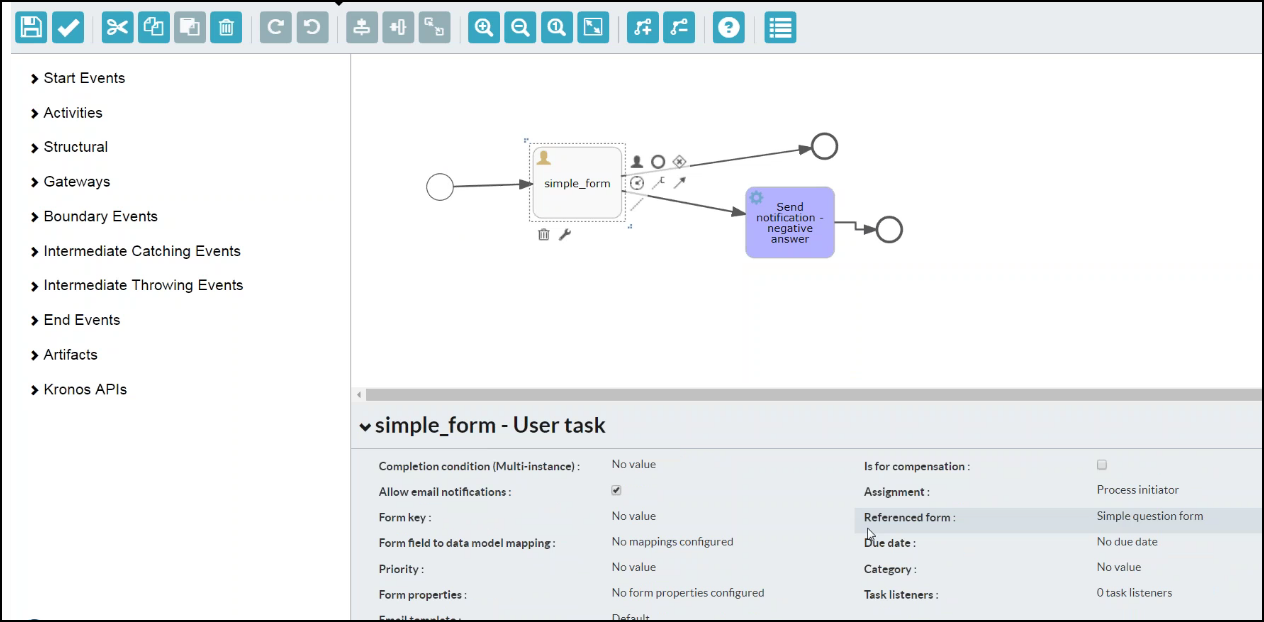Expand the Boundary Events palette group
The width and height of the screenshot is (1264, 622).
pos(94,216)
